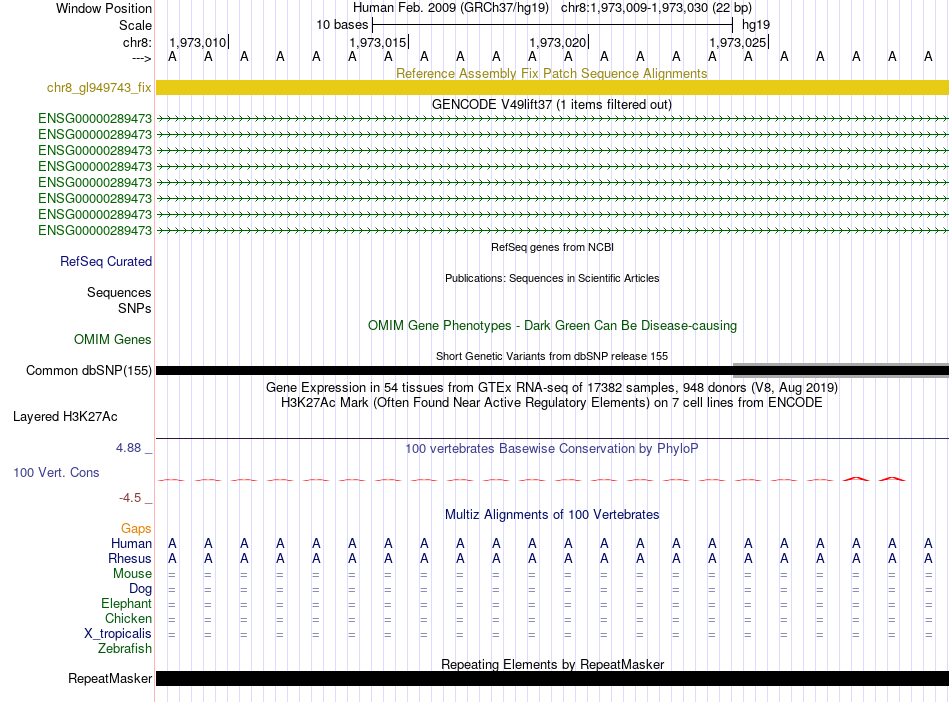Select the Mouse alignment row label

[132, 574]
